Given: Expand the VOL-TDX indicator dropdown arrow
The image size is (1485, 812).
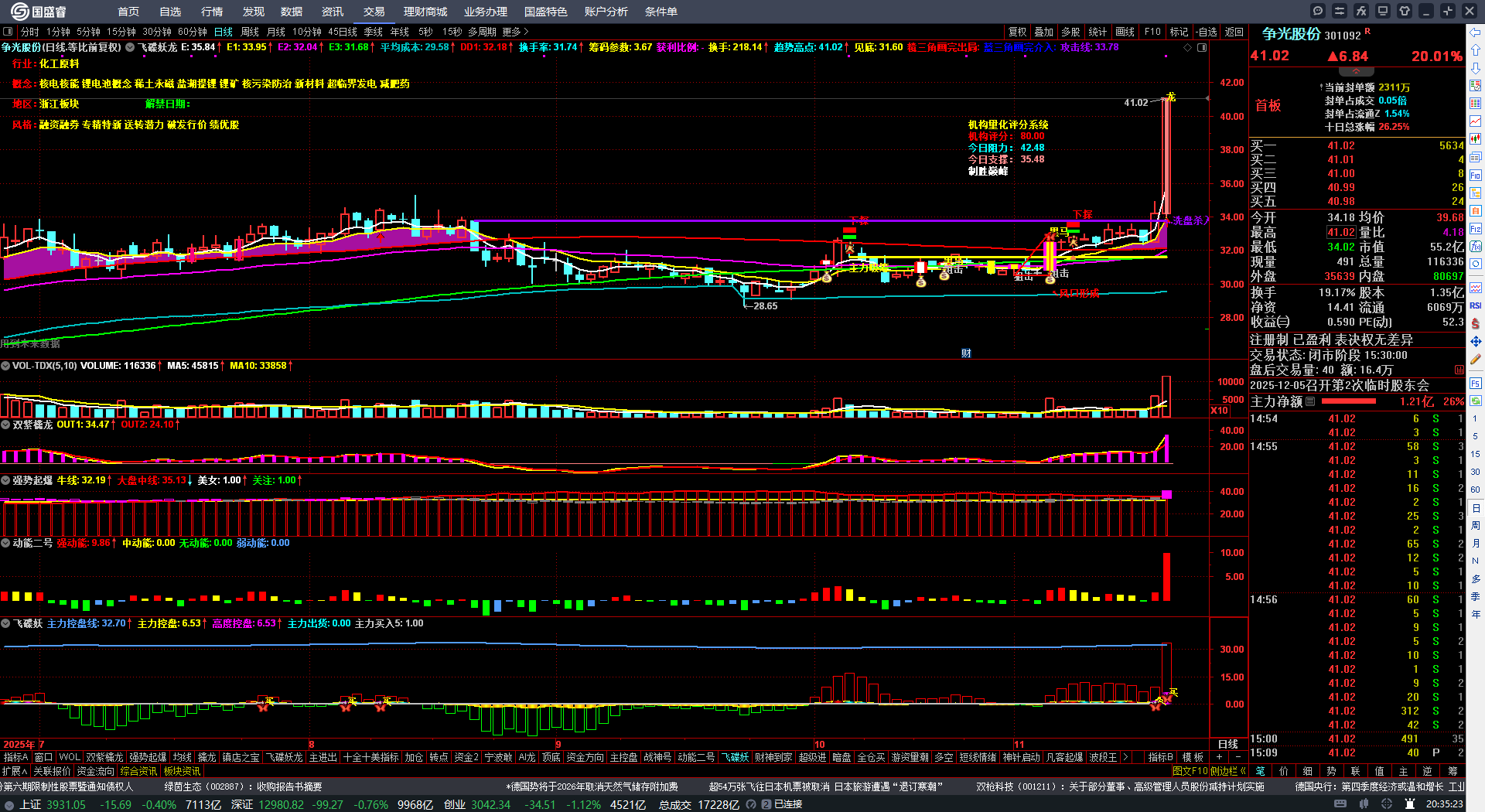Looking at the screenshot, I should click(5, 366).
